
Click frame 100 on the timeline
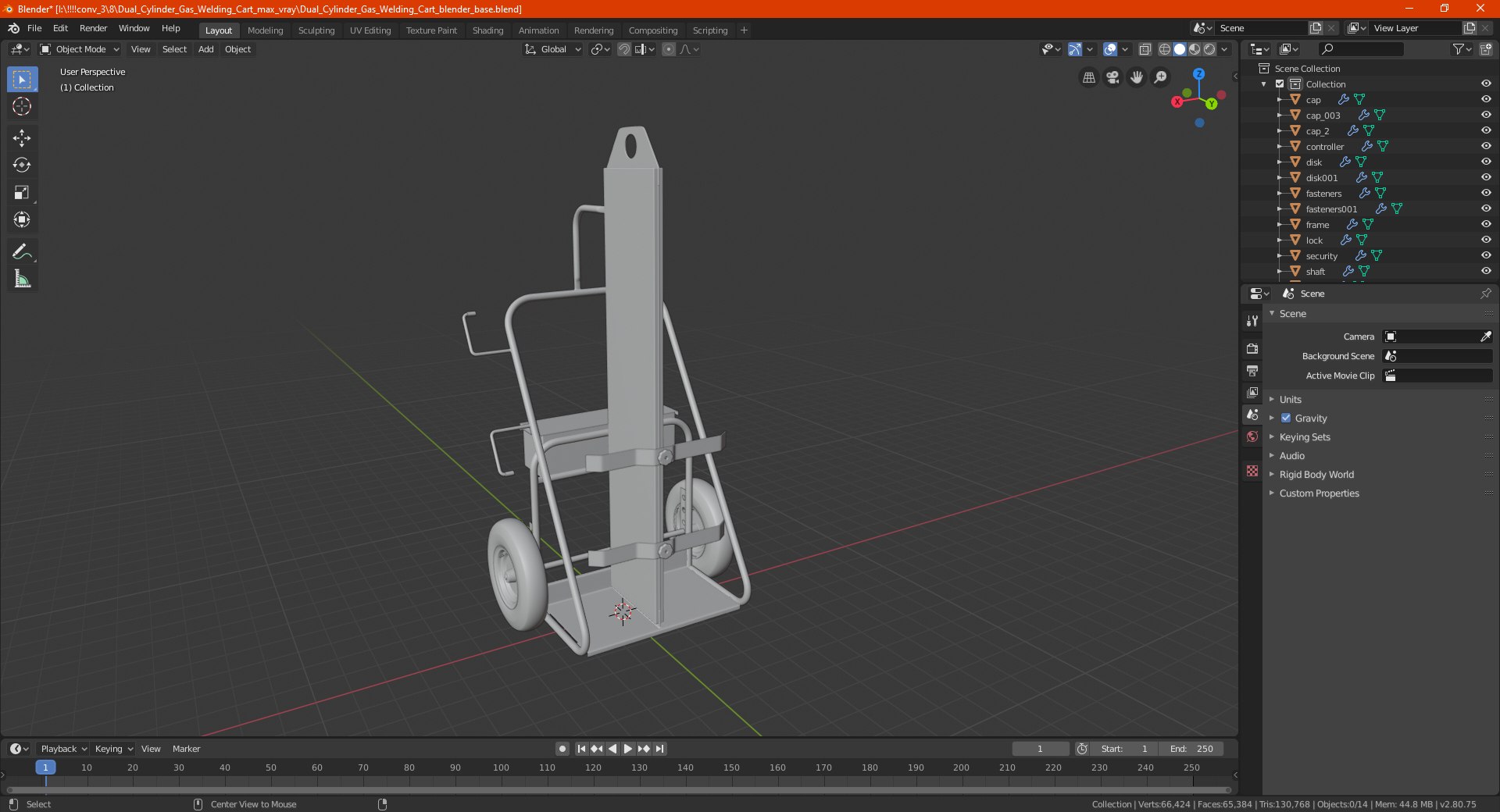coord(501,767)
